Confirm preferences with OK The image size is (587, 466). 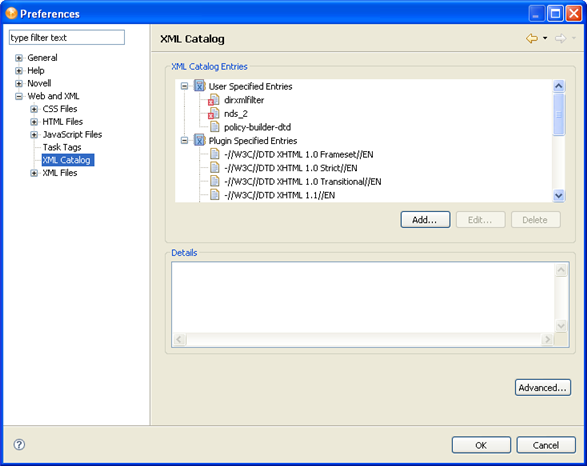tap(481, 445)
